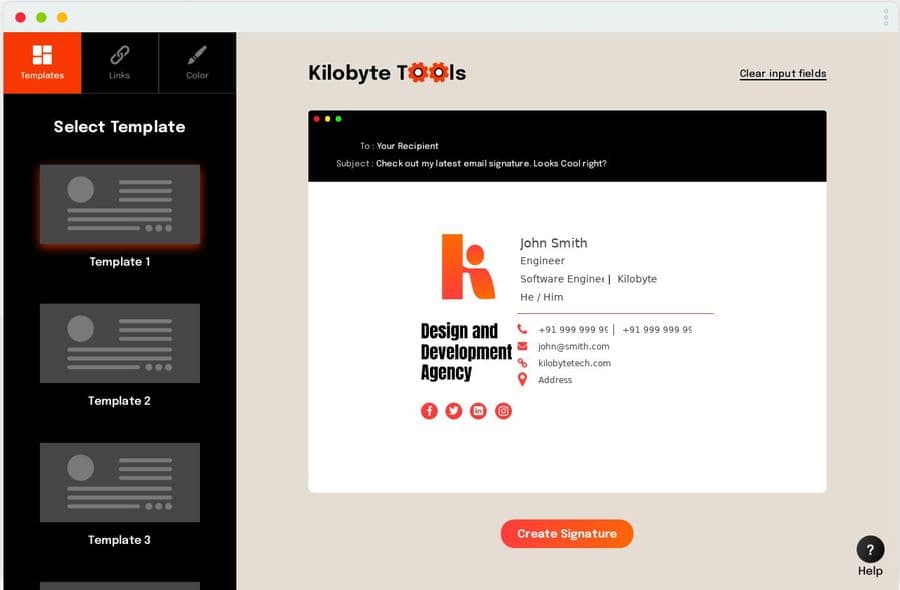900x590 pixels.
Task: Click the address location pin icon
Action: pos(522,379)
